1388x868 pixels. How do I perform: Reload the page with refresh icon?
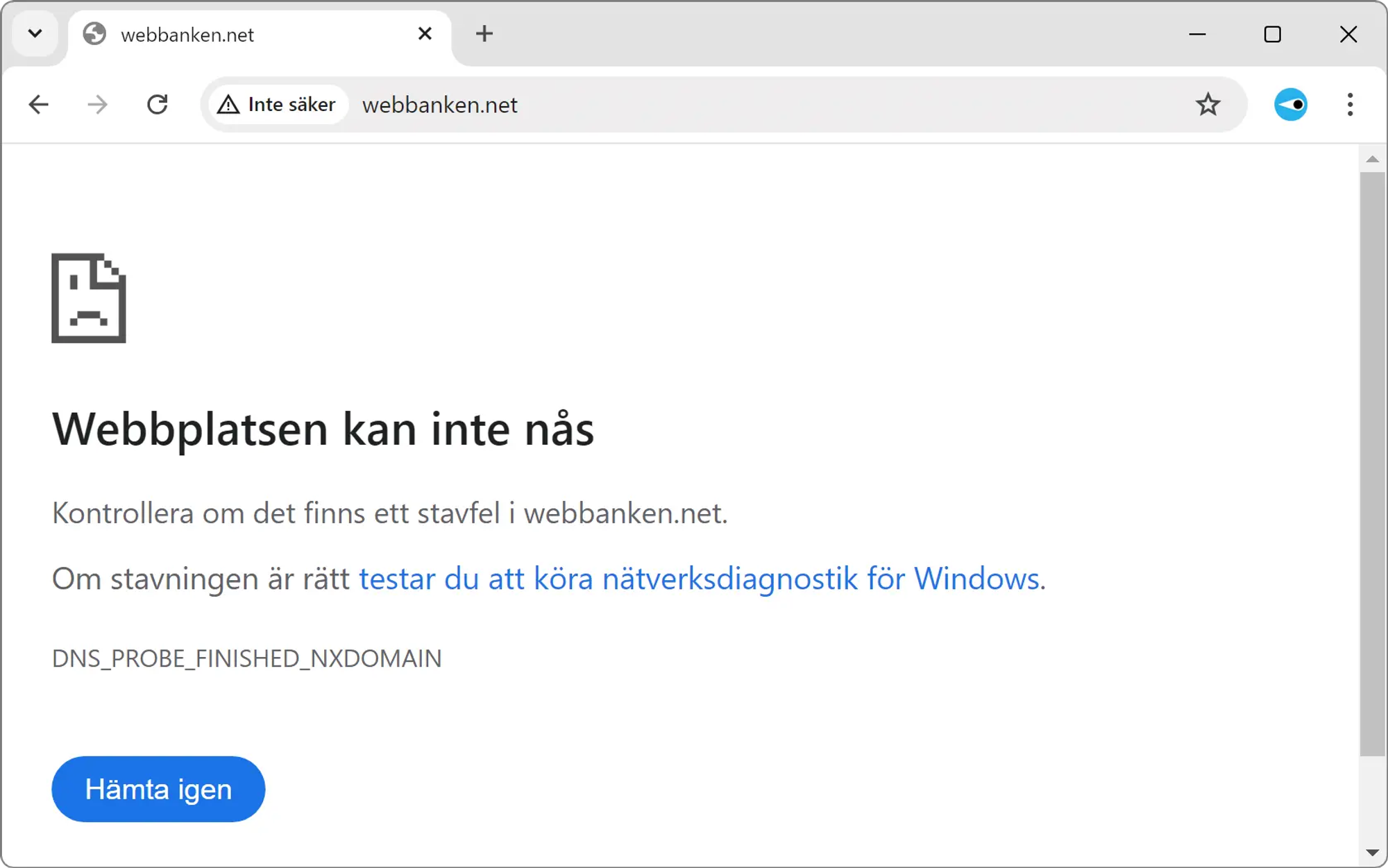point(158,105)
